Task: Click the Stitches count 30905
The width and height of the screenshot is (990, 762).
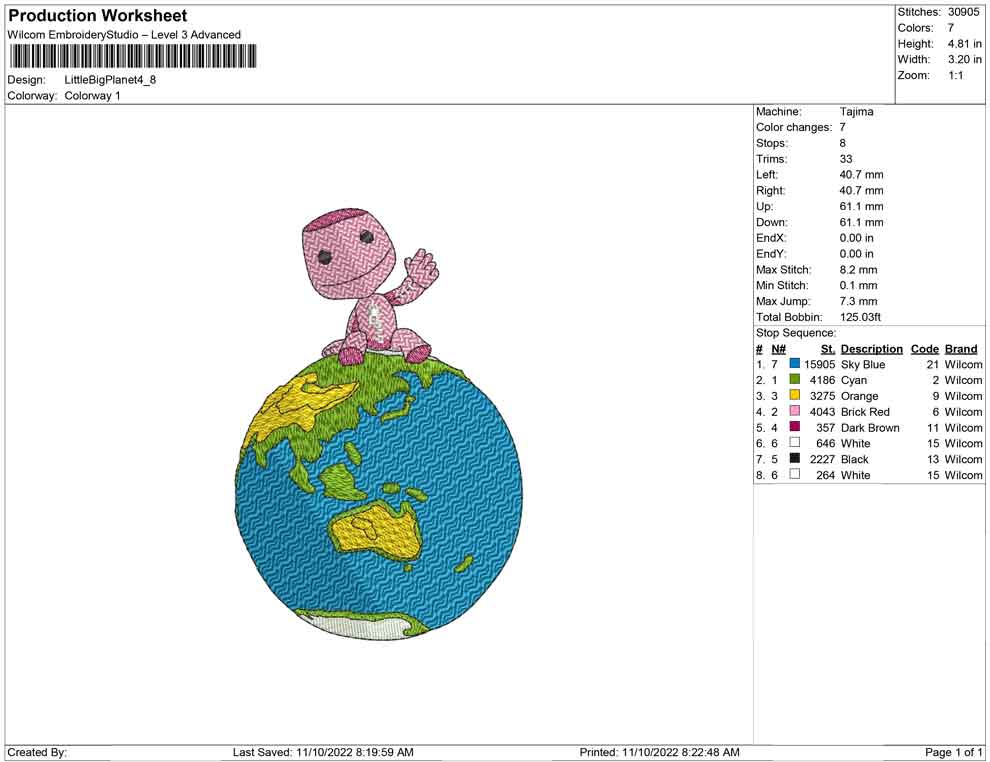Action: 963,12
